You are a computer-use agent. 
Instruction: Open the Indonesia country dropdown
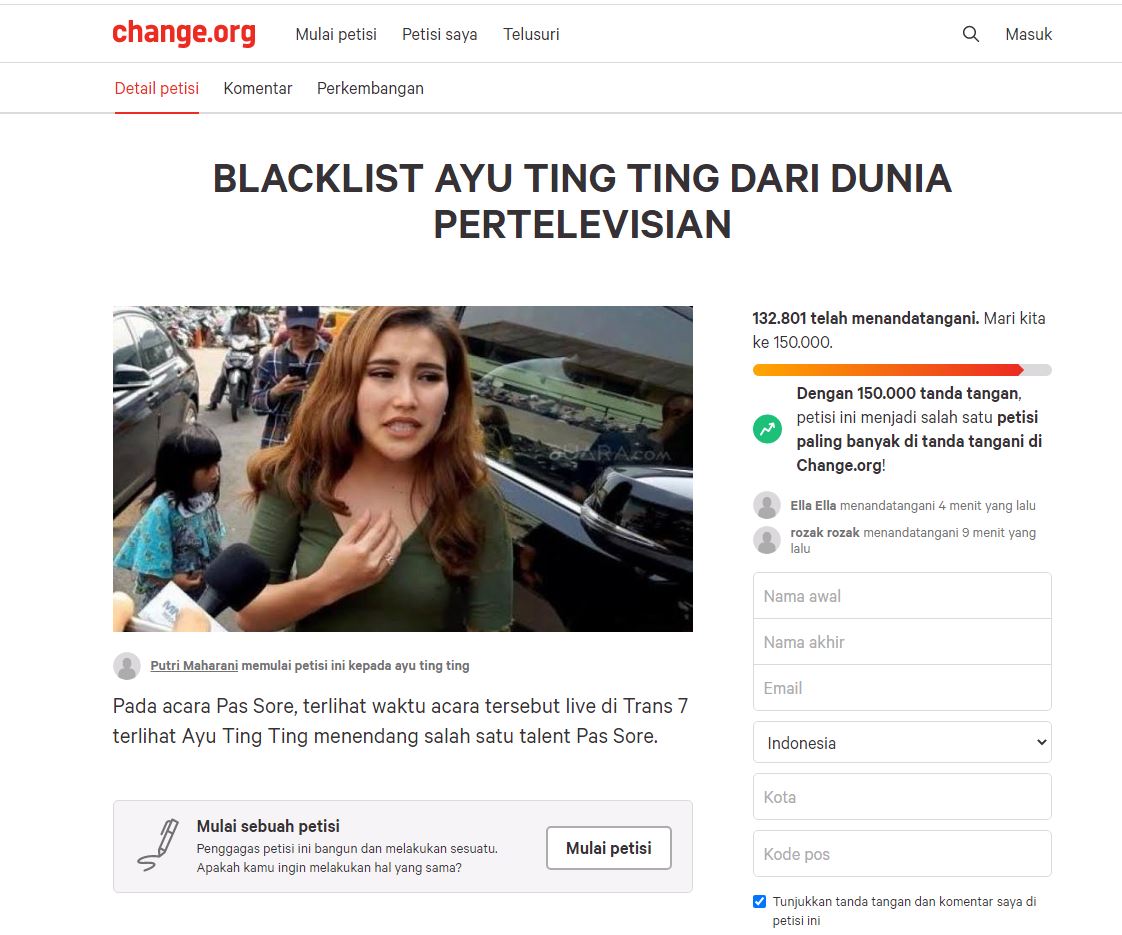[x=902, y=743]
